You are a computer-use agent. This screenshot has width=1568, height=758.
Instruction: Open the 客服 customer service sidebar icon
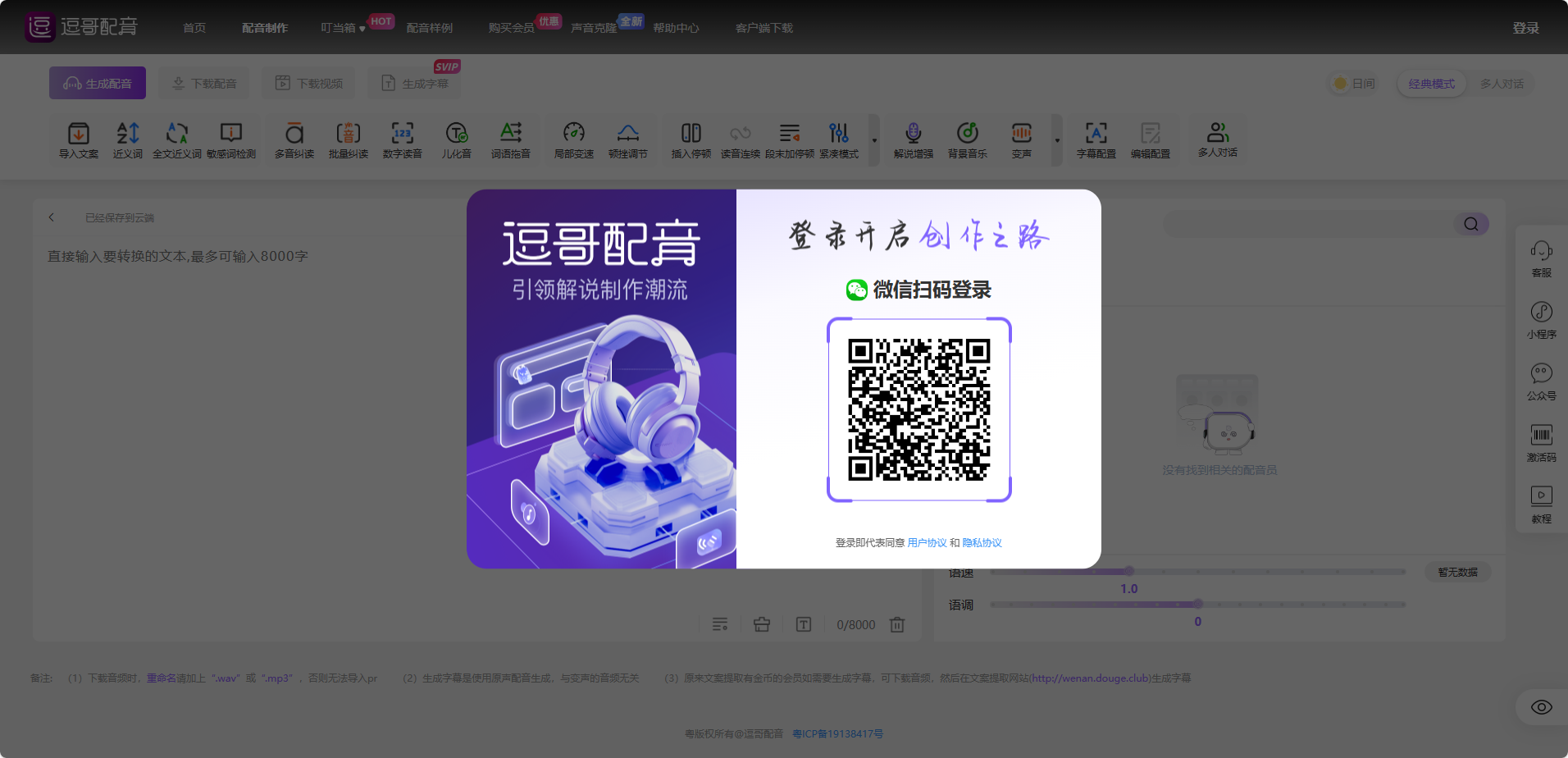click(x=1542, y=258)
